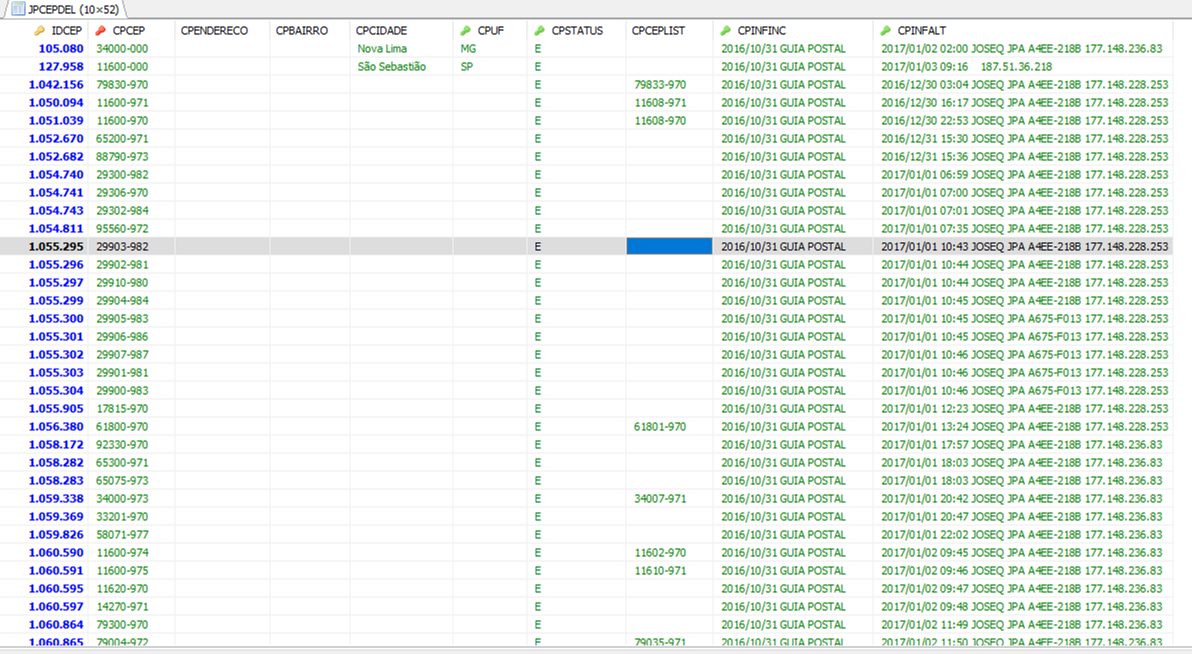Click CPCEPLIST value 79833-970
Image resolution: width=1192 pixels, height=654 pixels.
(661, 84)
